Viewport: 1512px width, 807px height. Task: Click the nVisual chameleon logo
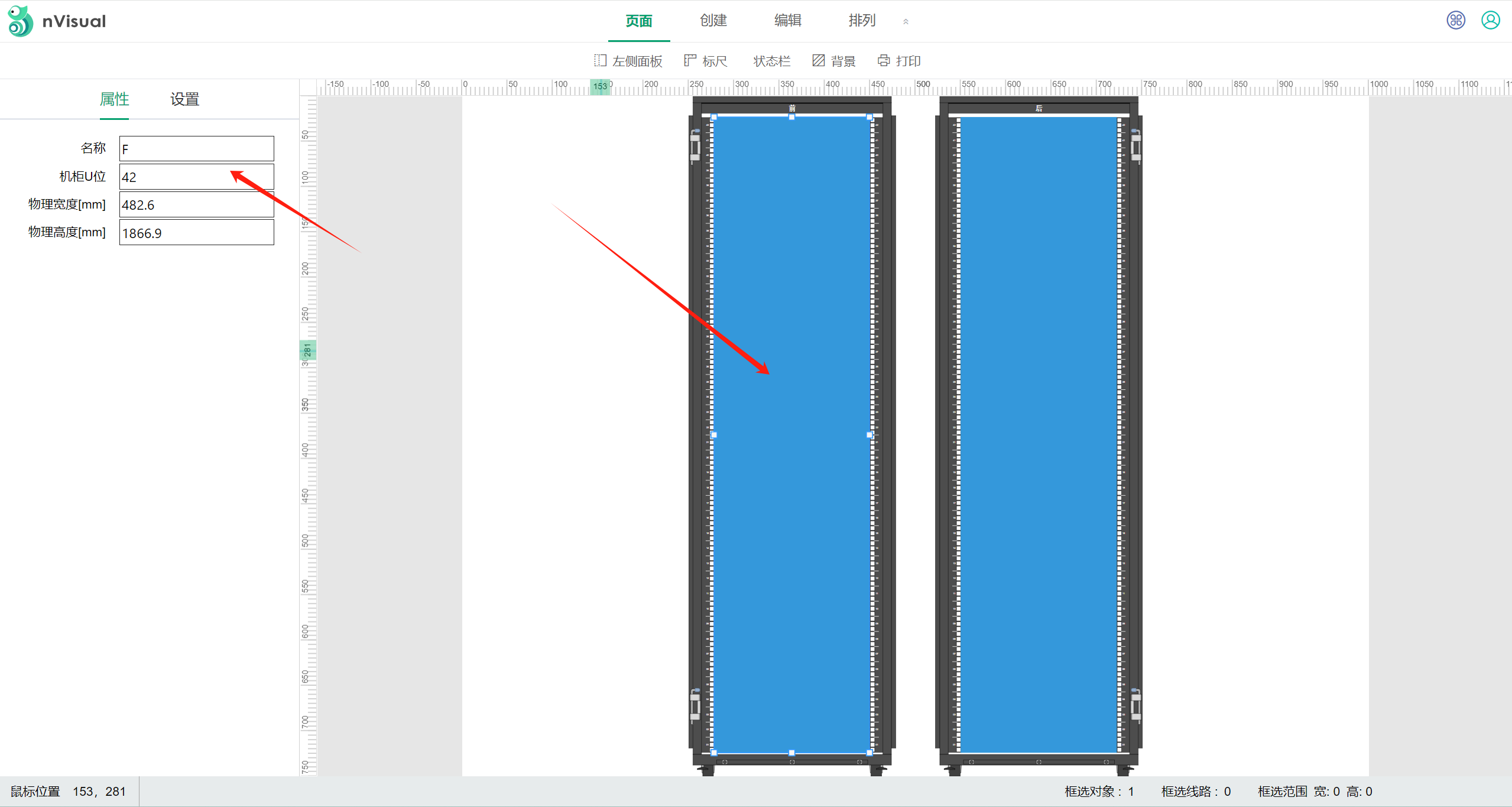pos(21,21)
